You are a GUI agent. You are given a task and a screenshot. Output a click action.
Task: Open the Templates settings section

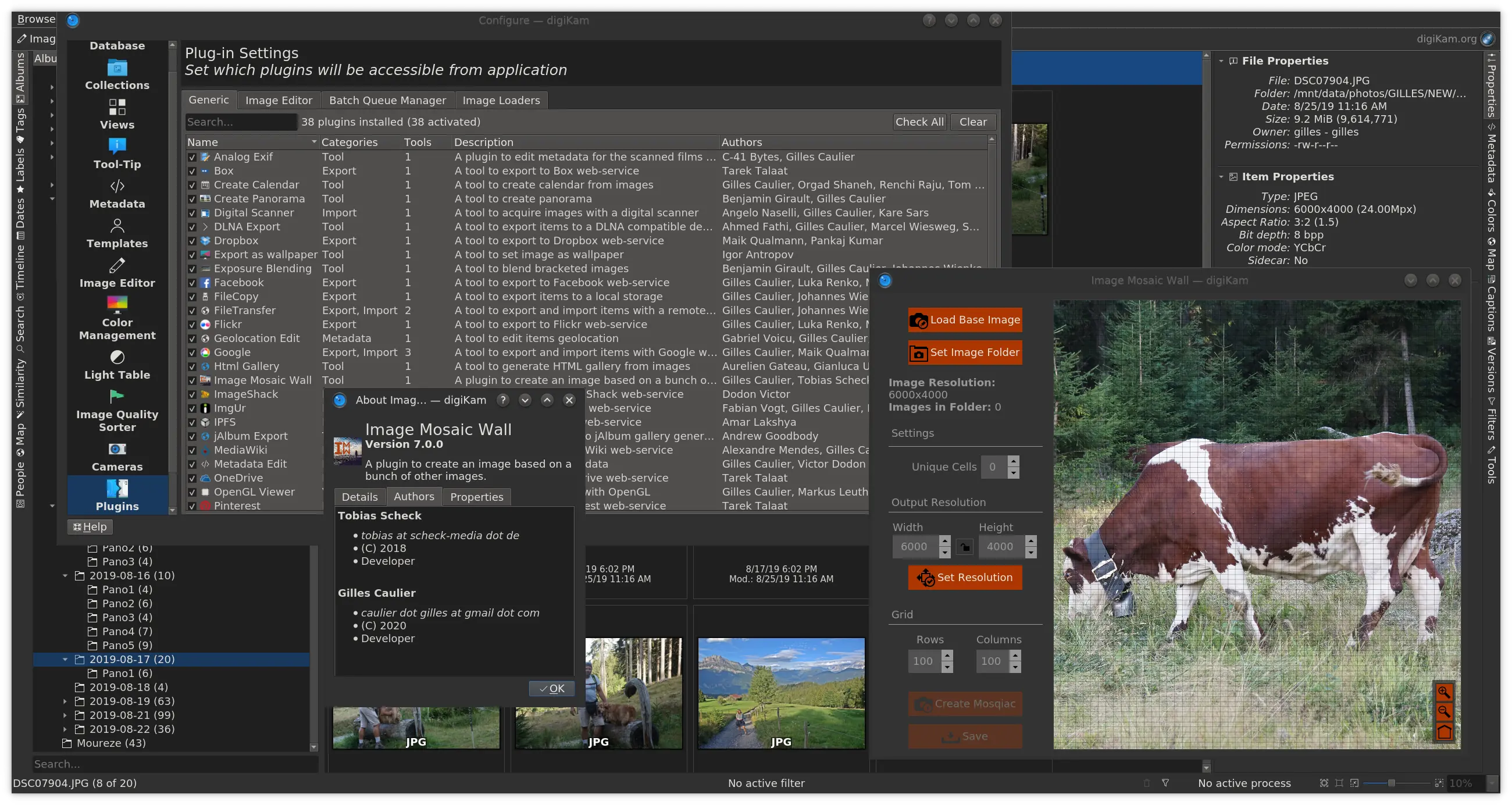pos(117,226)
